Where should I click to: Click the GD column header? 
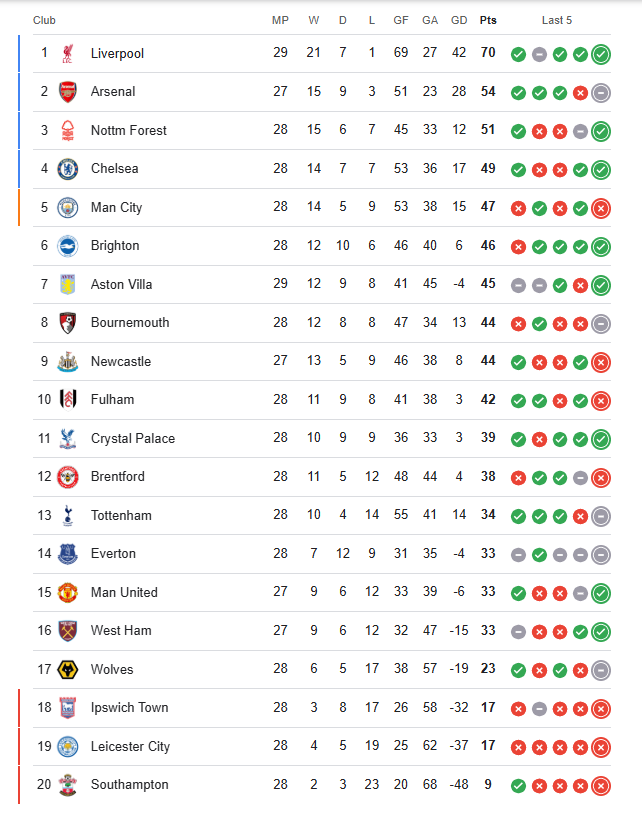pos(459,20)
